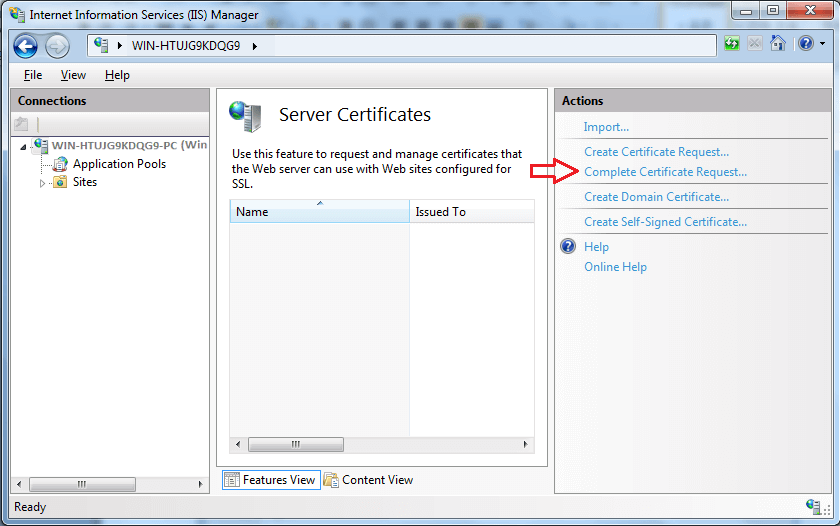
Task: Click certificate list scroll left arrow
Action: pyautogui.click(x=238, y=445)
